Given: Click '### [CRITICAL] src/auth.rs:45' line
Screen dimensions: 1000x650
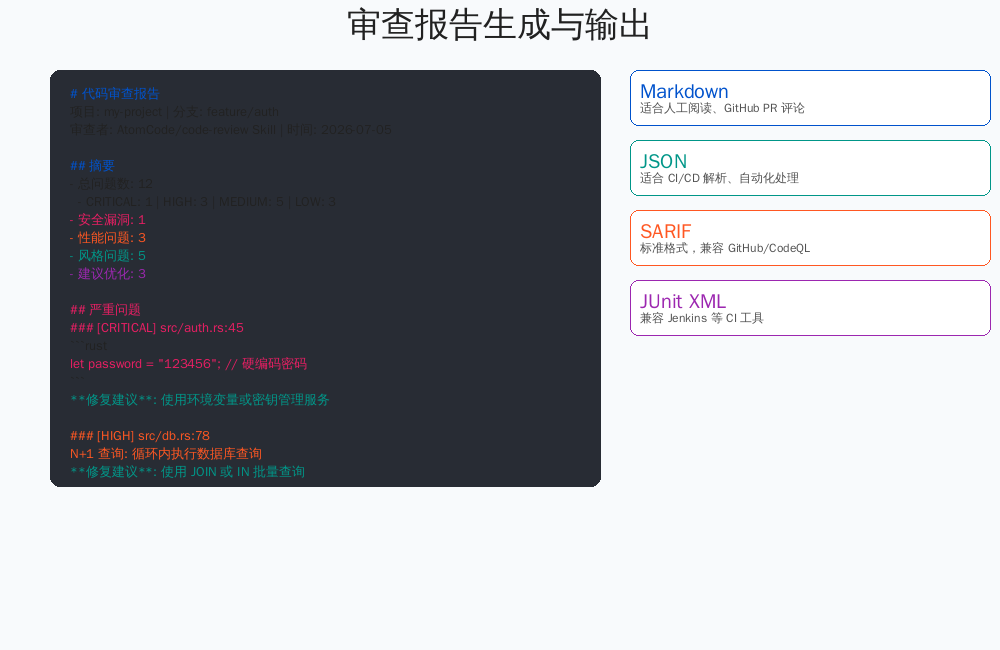Looking at the screenshot, I should point(157,328).
